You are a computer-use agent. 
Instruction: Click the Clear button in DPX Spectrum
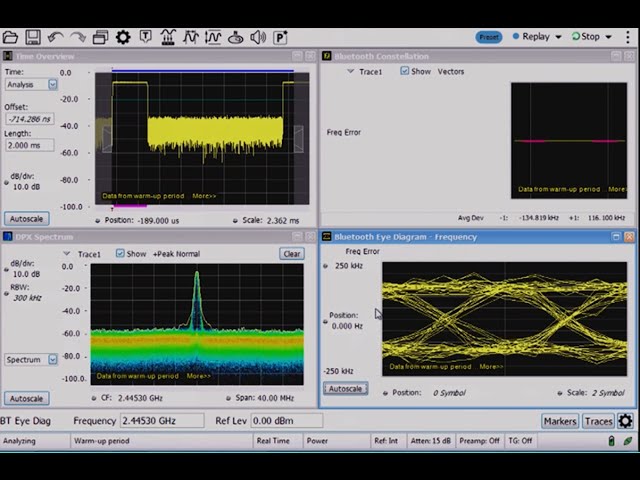pos(291,254)
